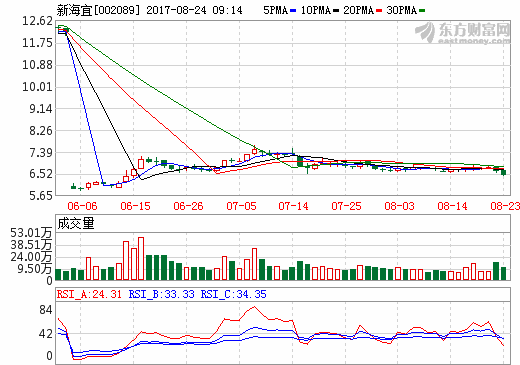The width and height of the screenshot is (520, 365).
Task: Click the 06-15 date axis label
Action: click(x=135, y=206)
